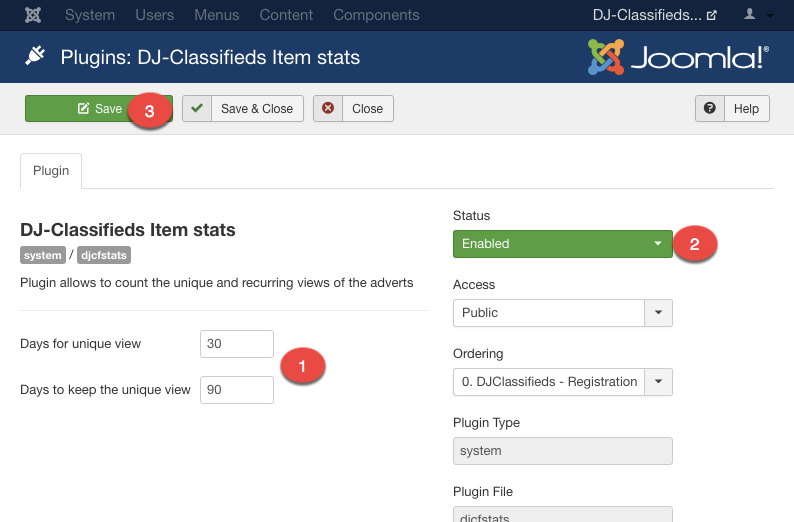Open the user account menu icon
The width and height of the screenshot is (794, 522).
pyautogui.click(x=749, y=15)
